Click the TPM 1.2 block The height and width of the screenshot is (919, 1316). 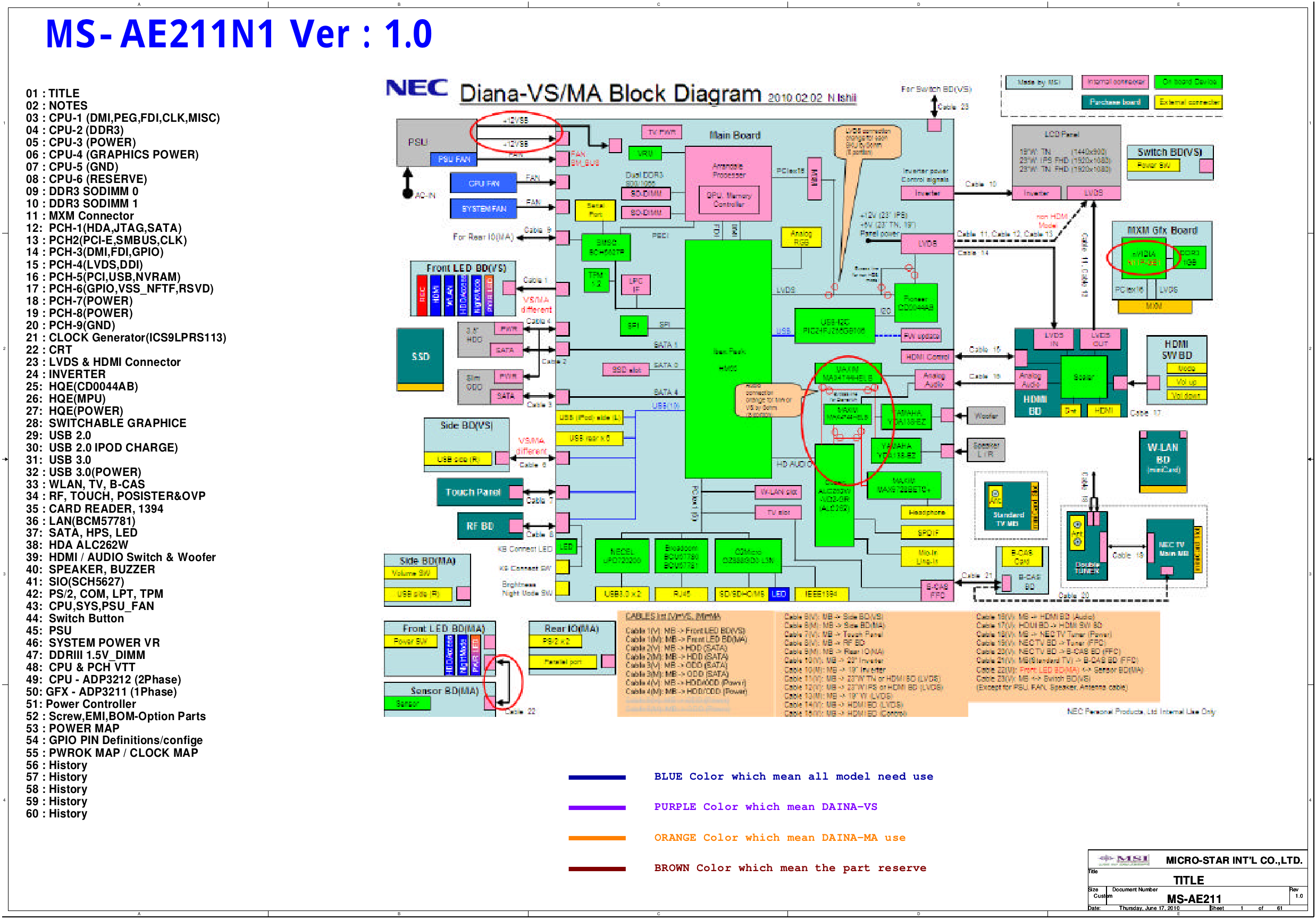tap(596, 280)
